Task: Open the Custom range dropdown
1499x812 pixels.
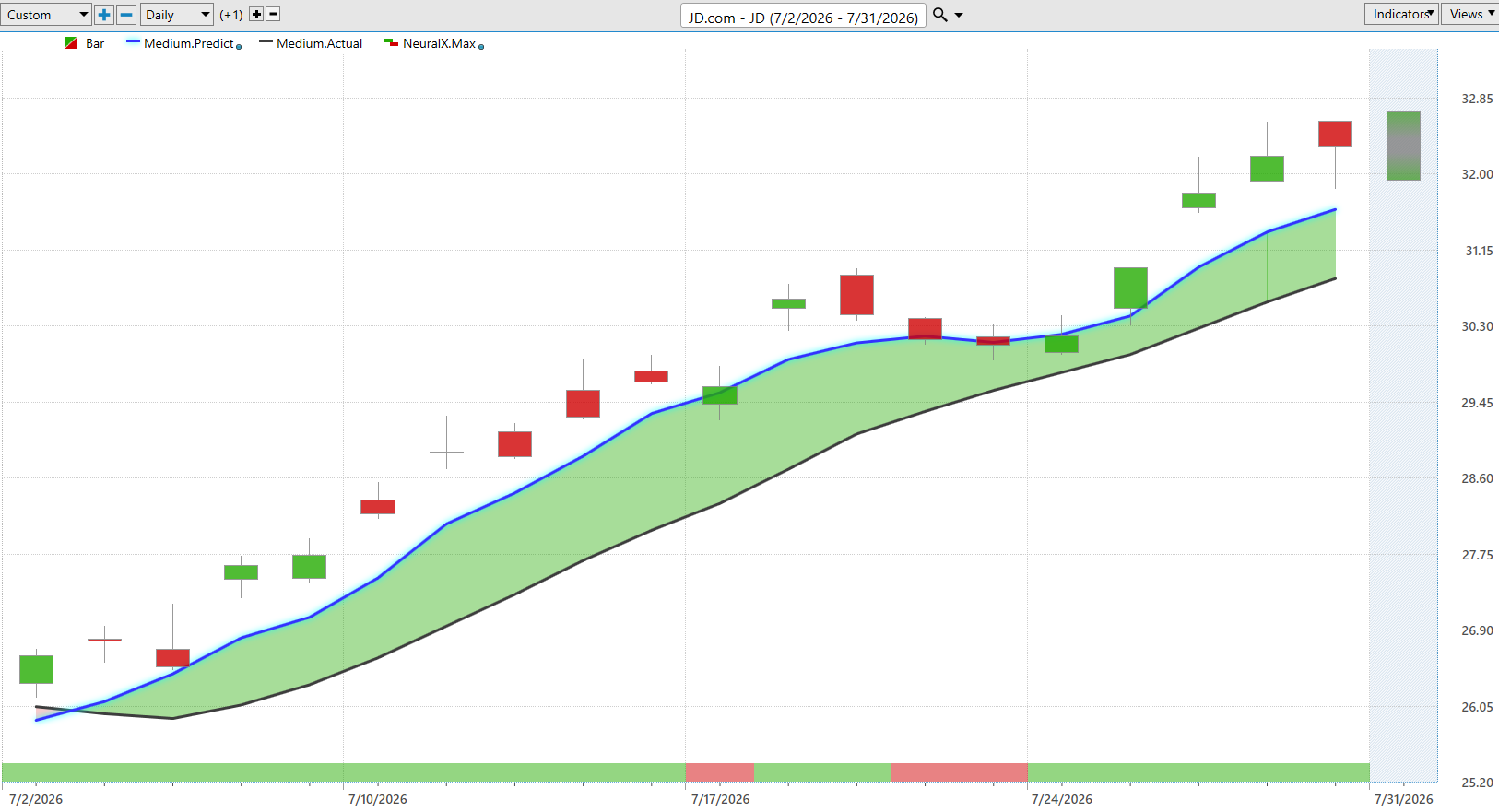Action: (46, 15)
